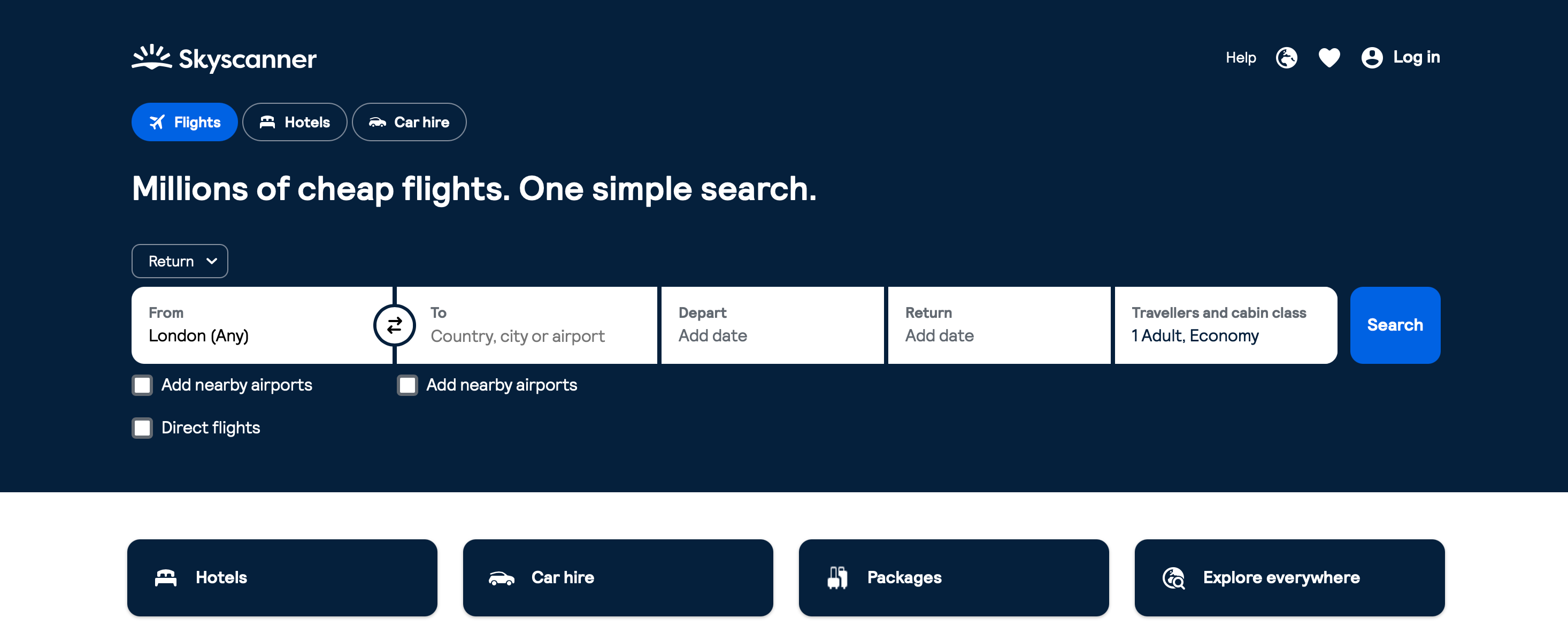Click the Search button
Viewport: 1568px width, 641px height.
point(1395,325)
